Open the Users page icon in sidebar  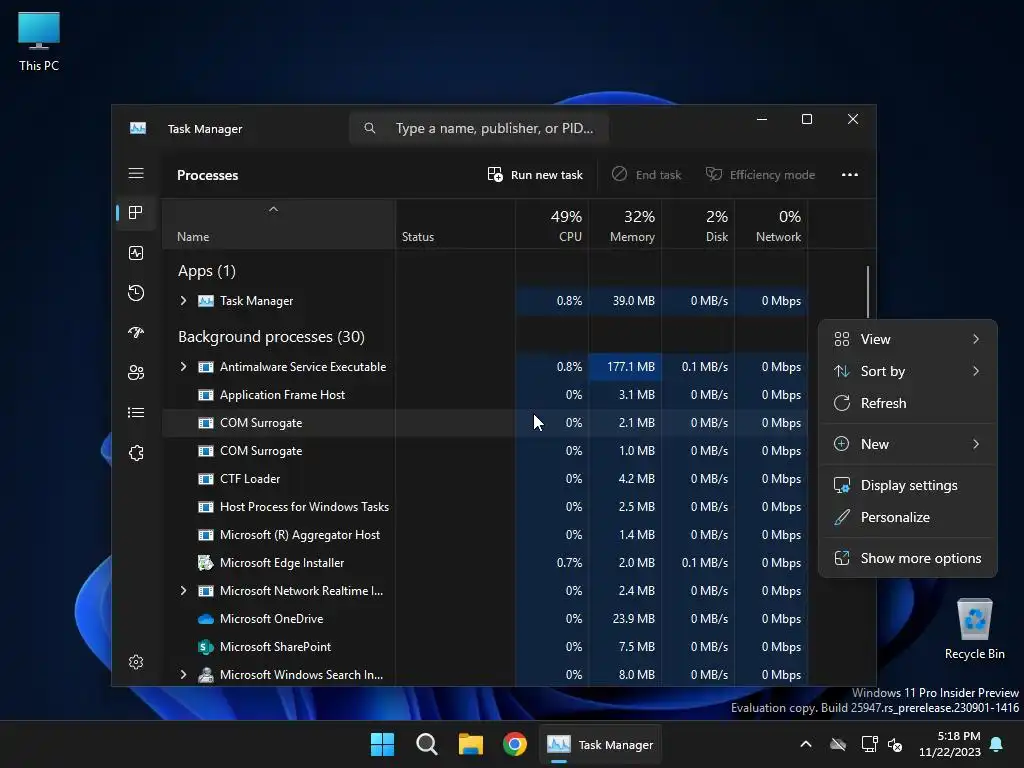[x=136, y=372]
